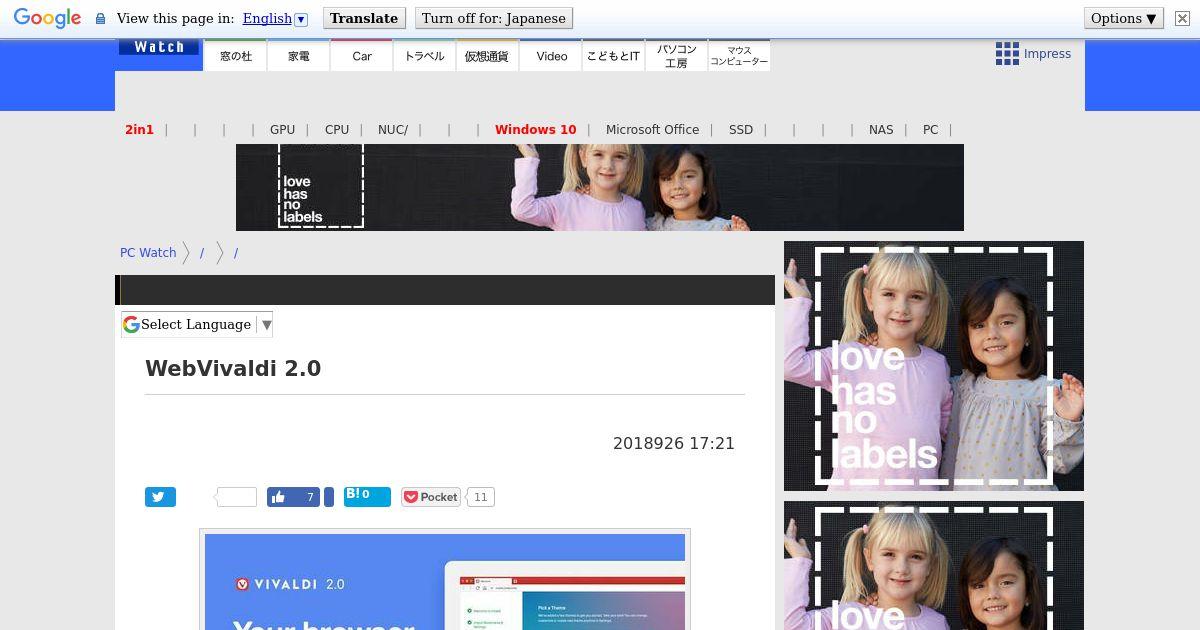This screenshot has width=1200, height=630.
Task: Share the article on Twitter
Action: (160, 497)
